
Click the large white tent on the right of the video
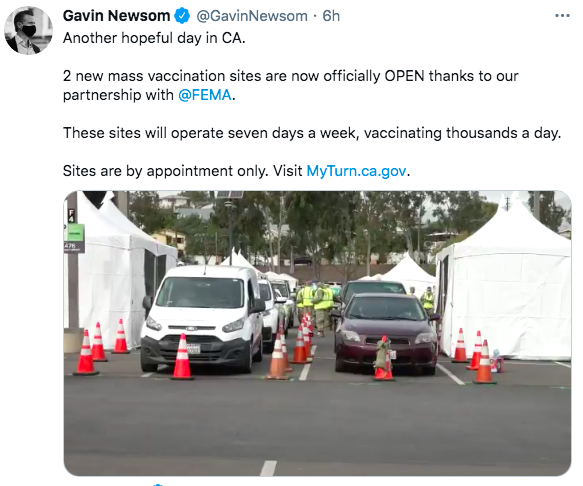pyautogui.click(x=506, y=283)
